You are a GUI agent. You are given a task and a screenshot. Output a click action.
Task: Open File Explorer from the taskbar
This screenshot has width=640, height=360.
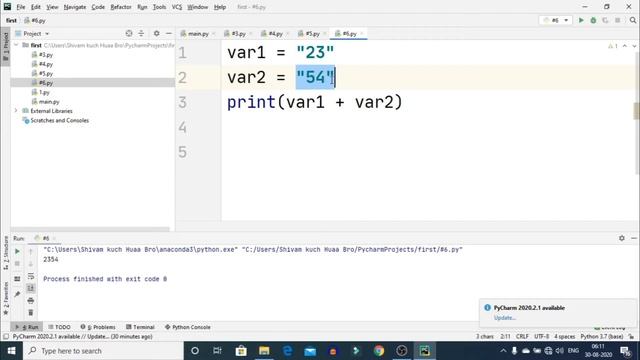click(264, 351)
